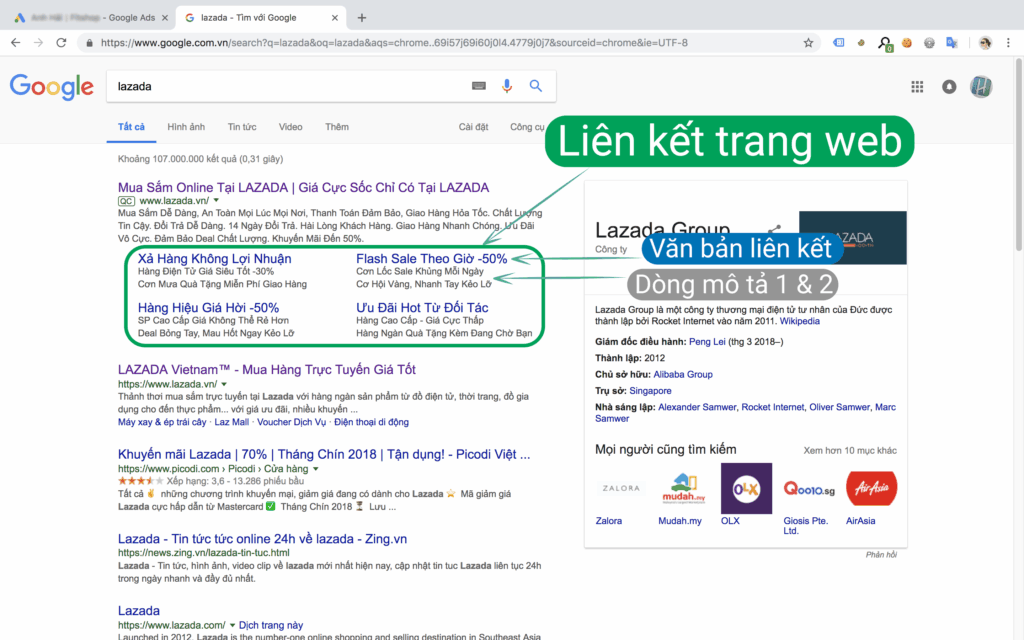Click the AirAsia thumbnail
The image size is (1024, 640).
871,488
